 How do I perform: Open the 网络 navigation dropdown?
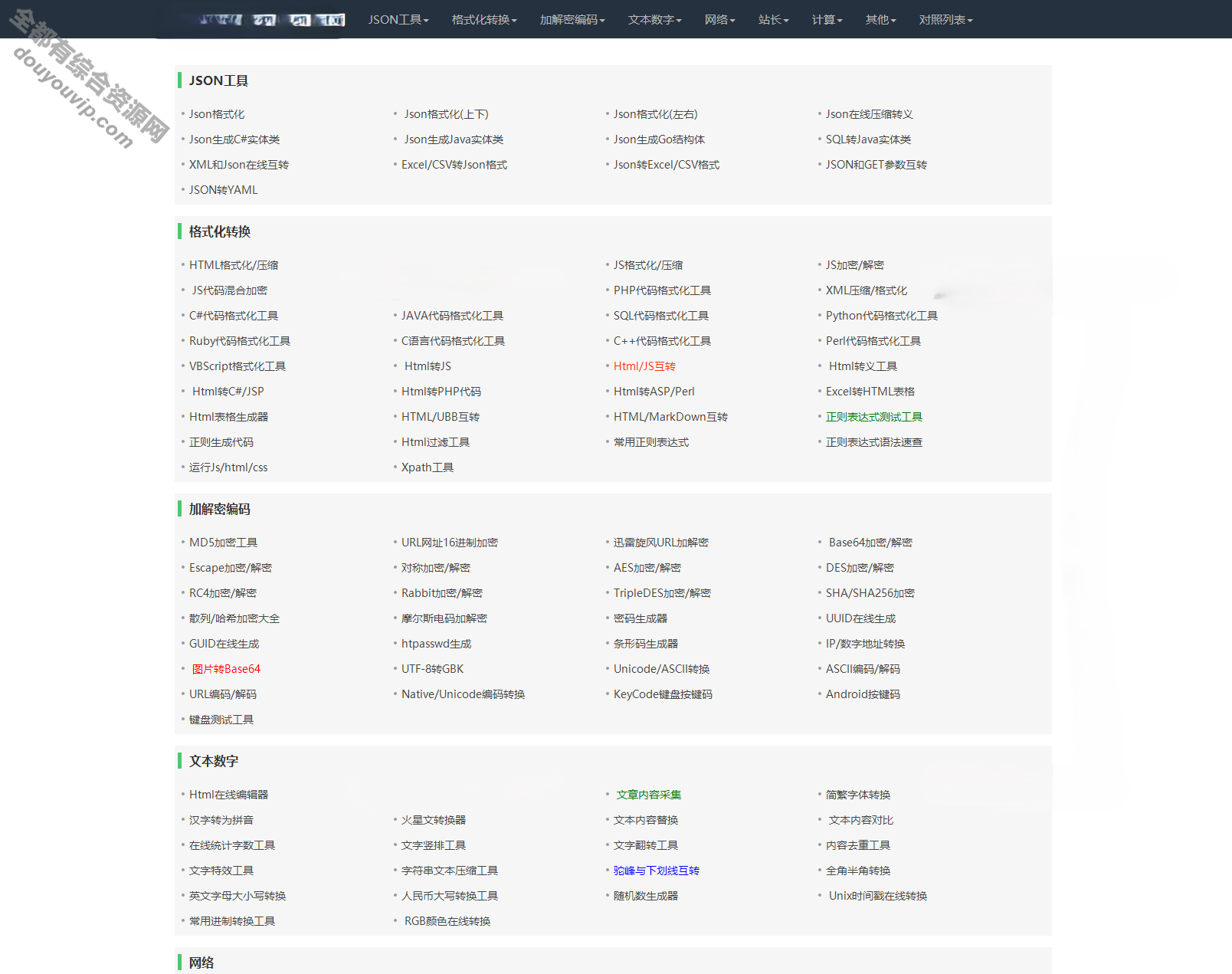pyautogui.click(x=720, y=20)
